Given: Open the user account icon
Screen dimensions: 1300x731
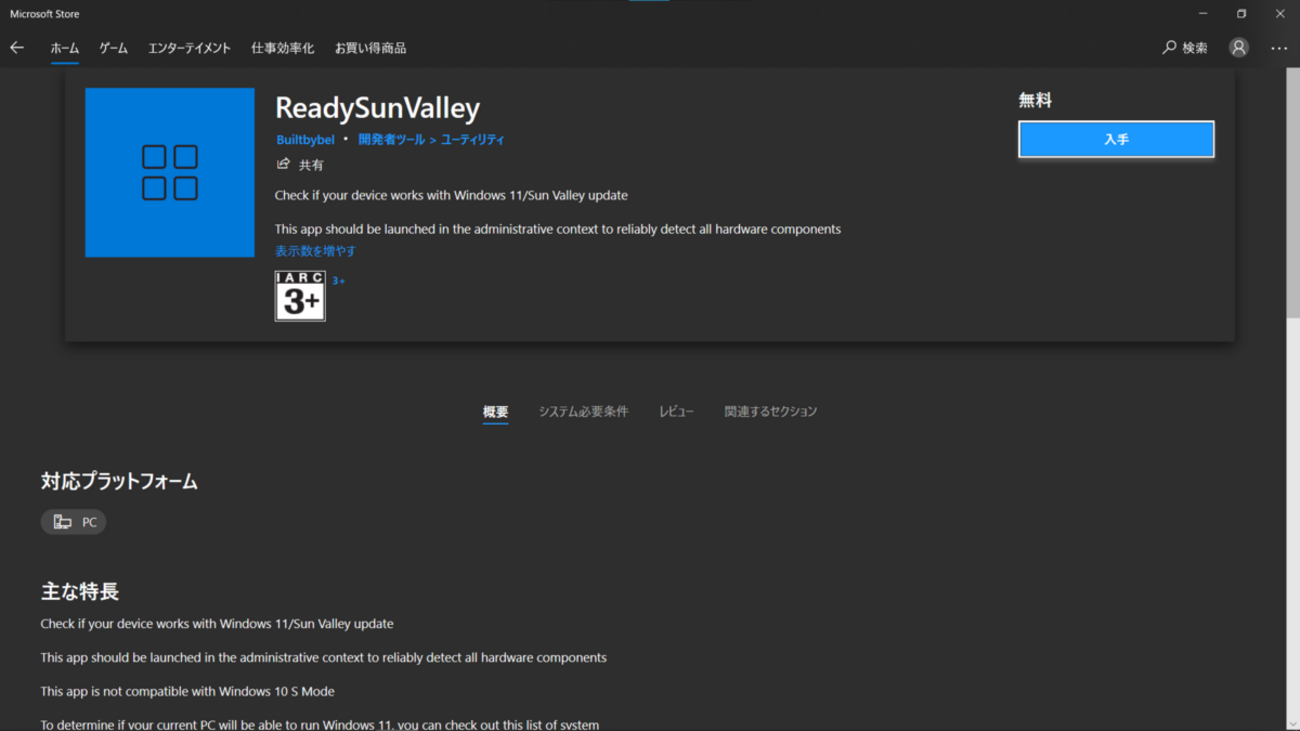Looking at the screenshot, I should [1239, 48].
